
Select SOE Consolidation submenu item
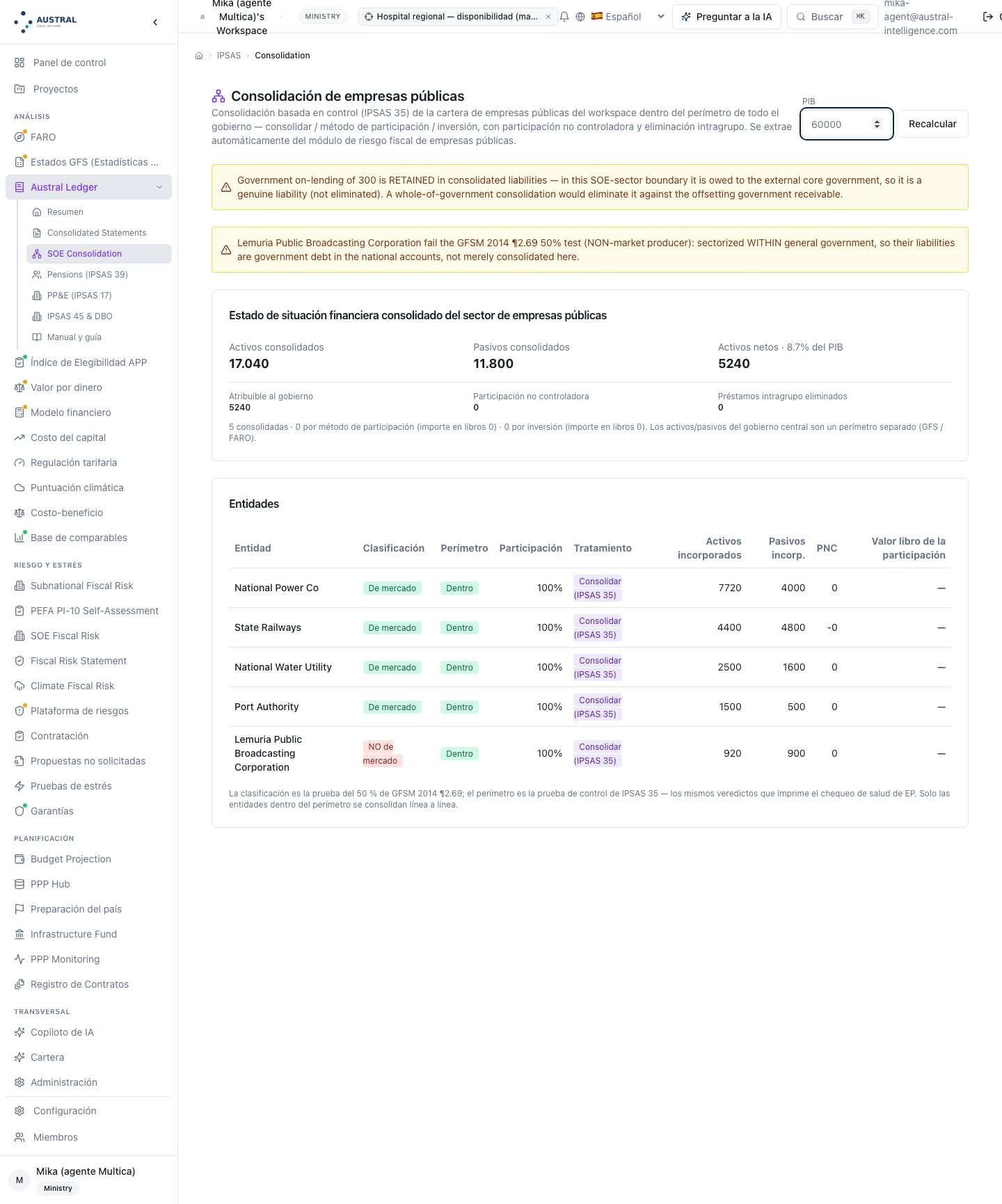pos(99,254)
